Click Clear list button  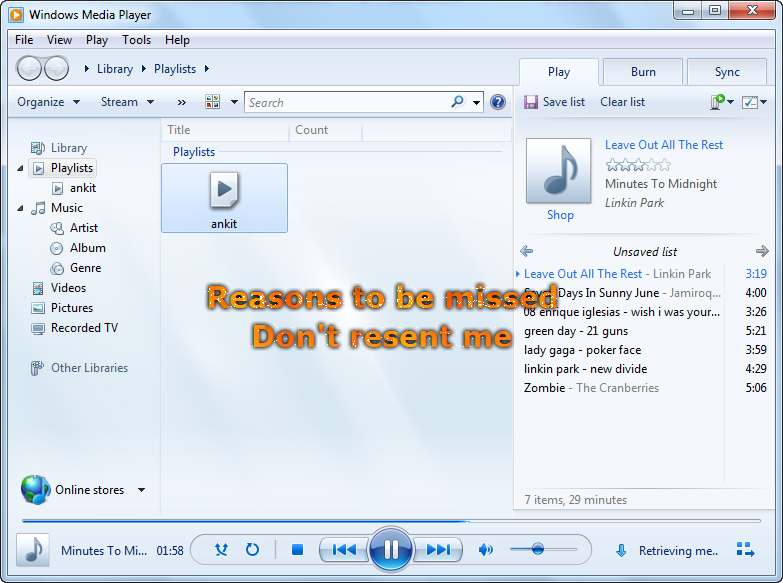(622, 102)
